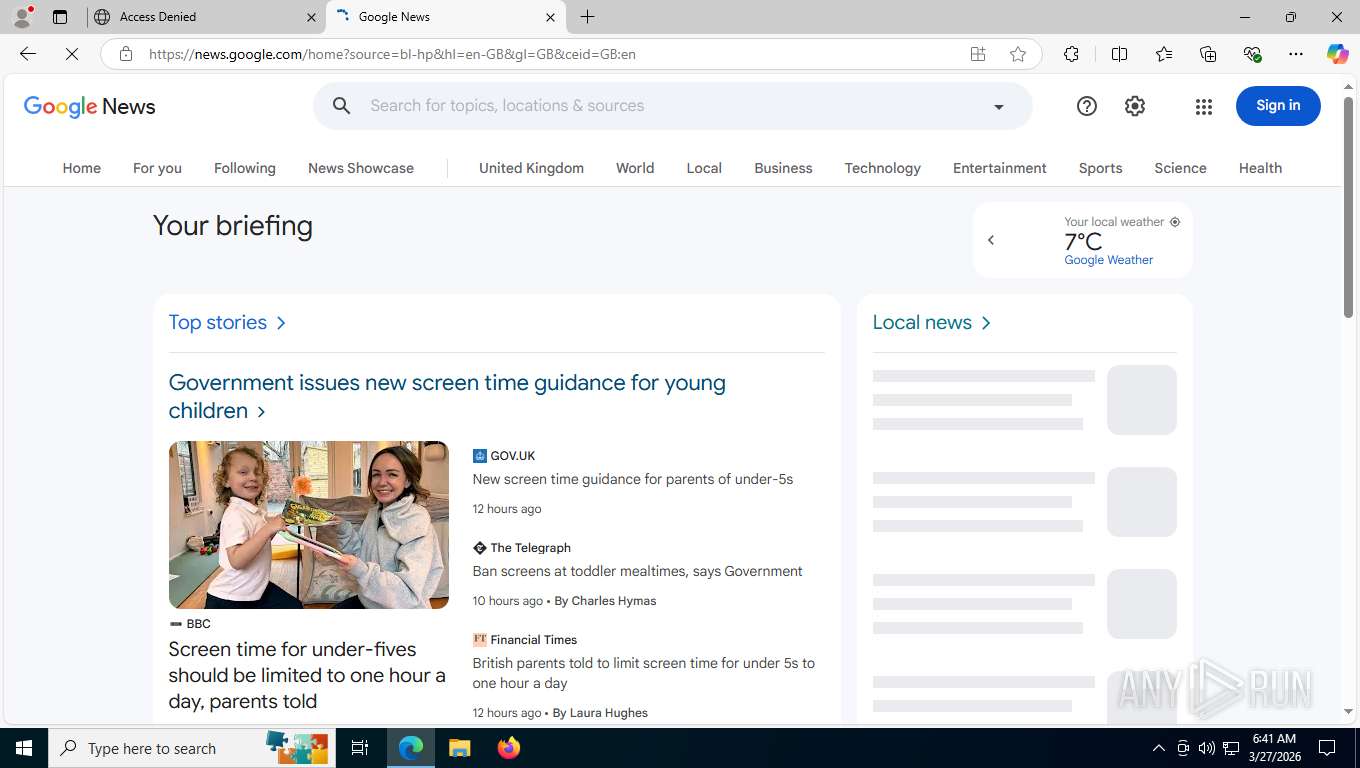The image size is (1360, 768).
Task: View site information padlock icon
Action: pos(126,54)
